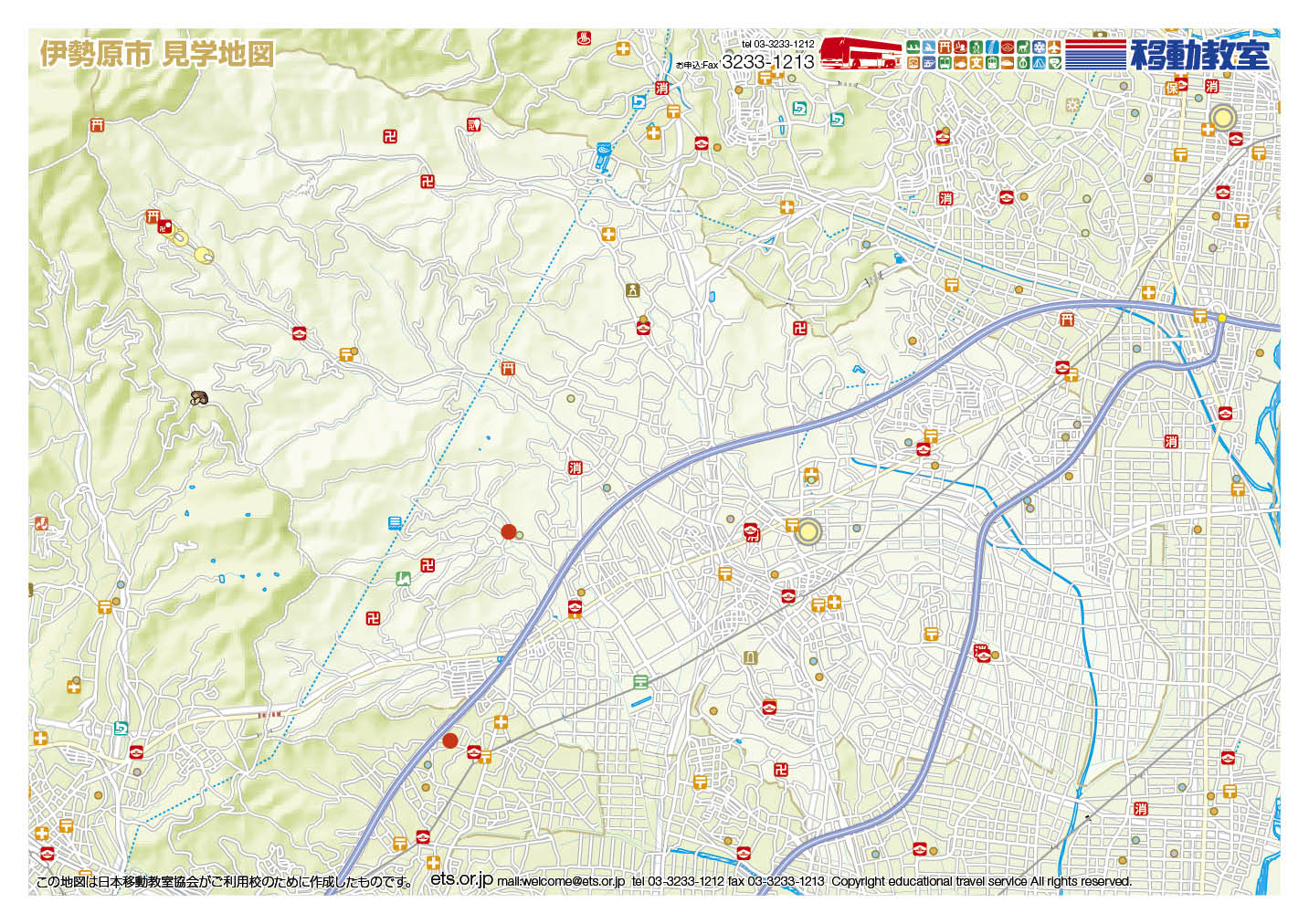Click the snowflake icon in the header legend
The width and height of the screenshot is (1309, 924).
point(1039,47)
